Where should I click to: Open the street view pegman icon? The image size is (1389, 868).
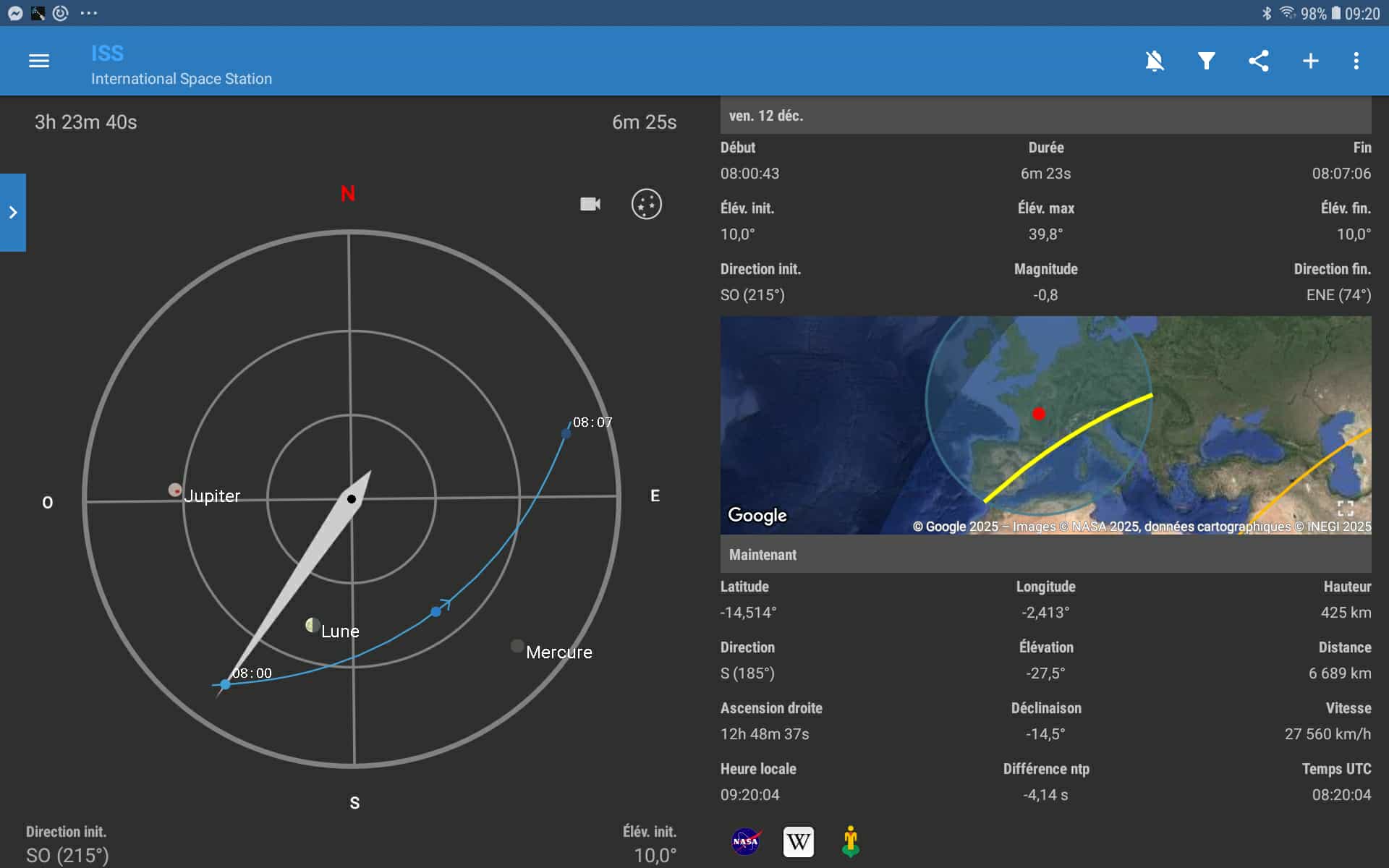(x=851, y=842)
